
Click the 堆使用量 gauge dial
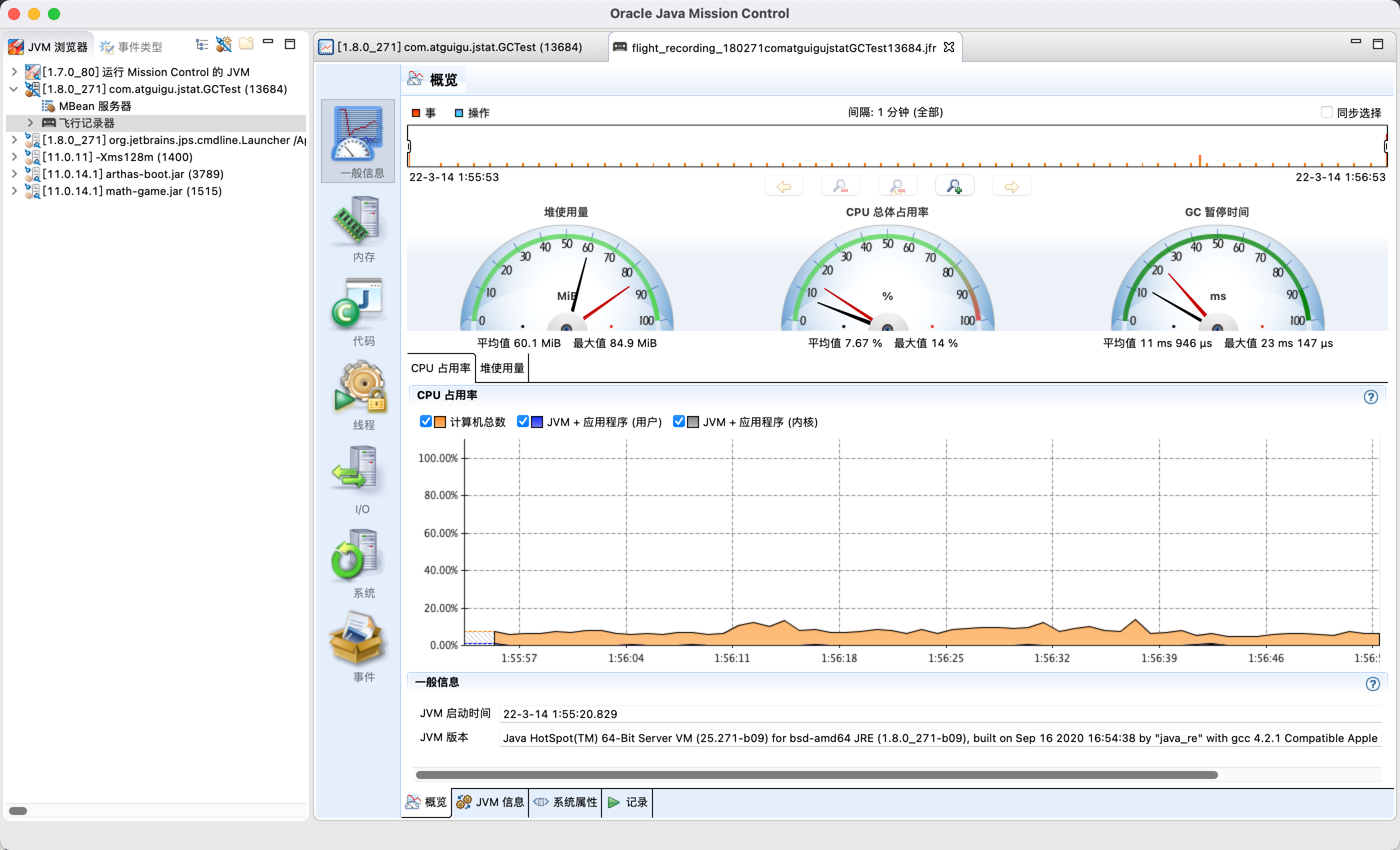coord(566,278)
